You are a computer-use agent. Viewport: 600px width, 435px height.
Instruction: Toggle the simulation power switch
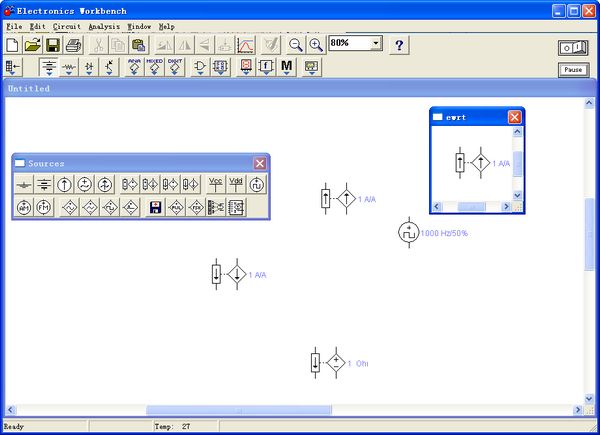tap(572, 48)
